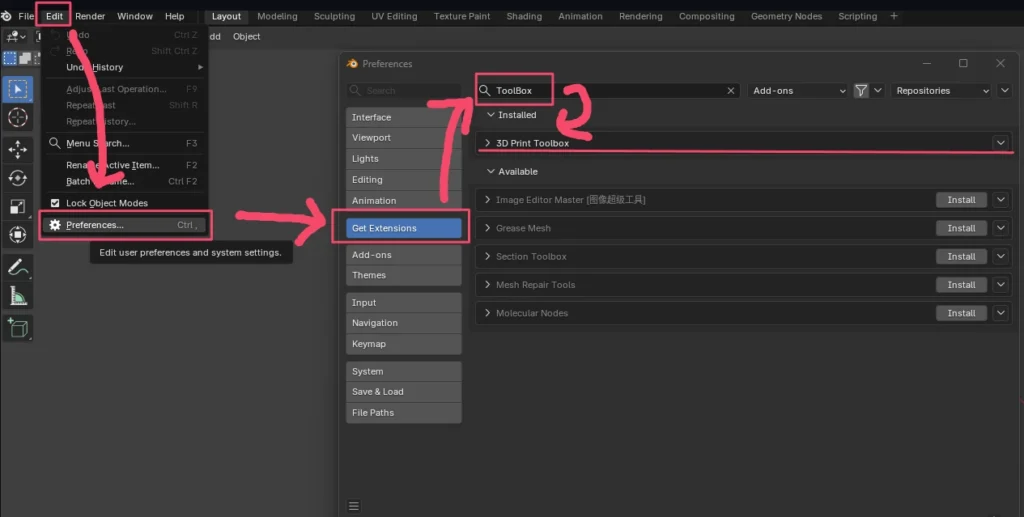
Task: Open the Add-ons preferences section
Action: coord(404,255)
